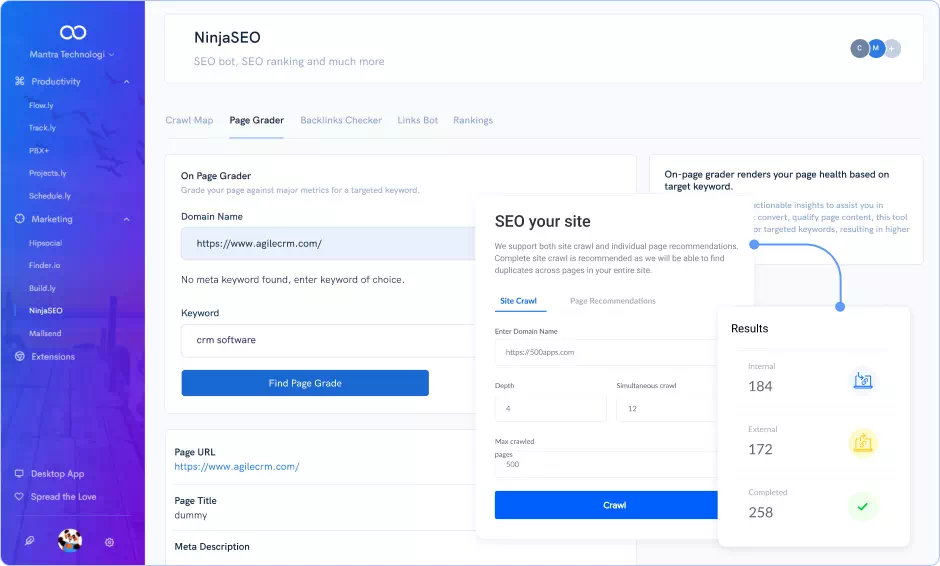Click the Productivity command icon
The image size is (940, 566).
[20, 81]
